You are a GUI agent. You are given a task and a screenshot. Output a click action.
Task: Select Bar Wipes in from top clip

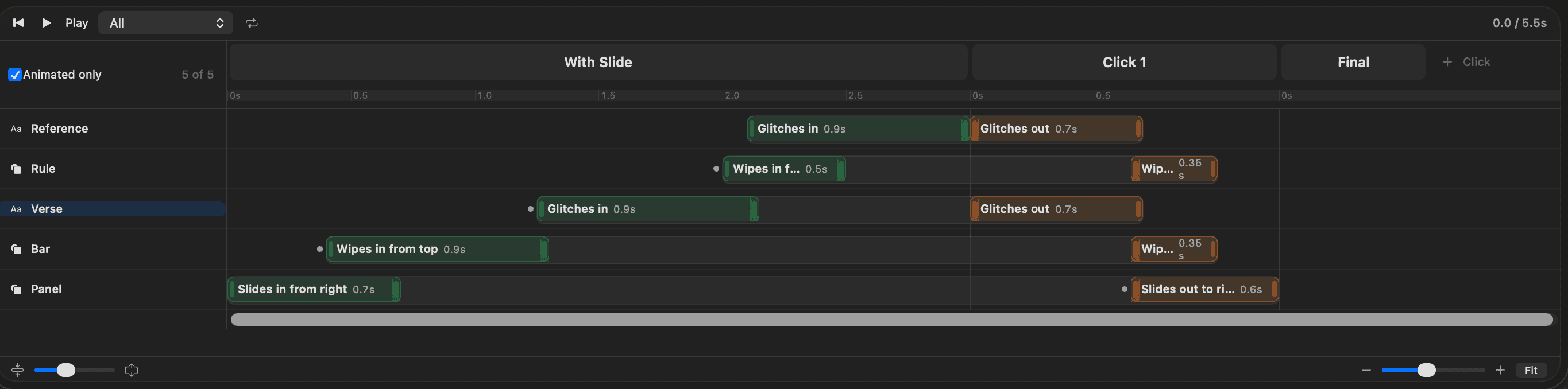point(437,248)
